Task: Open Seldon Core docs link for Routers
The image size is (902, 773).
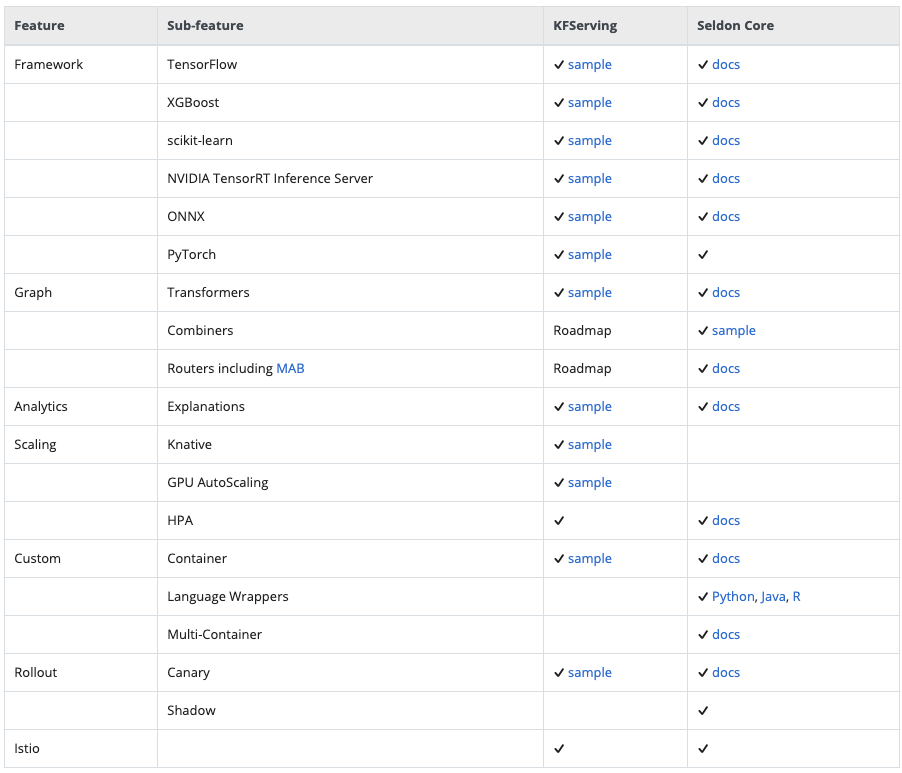Action: [726, 368]
